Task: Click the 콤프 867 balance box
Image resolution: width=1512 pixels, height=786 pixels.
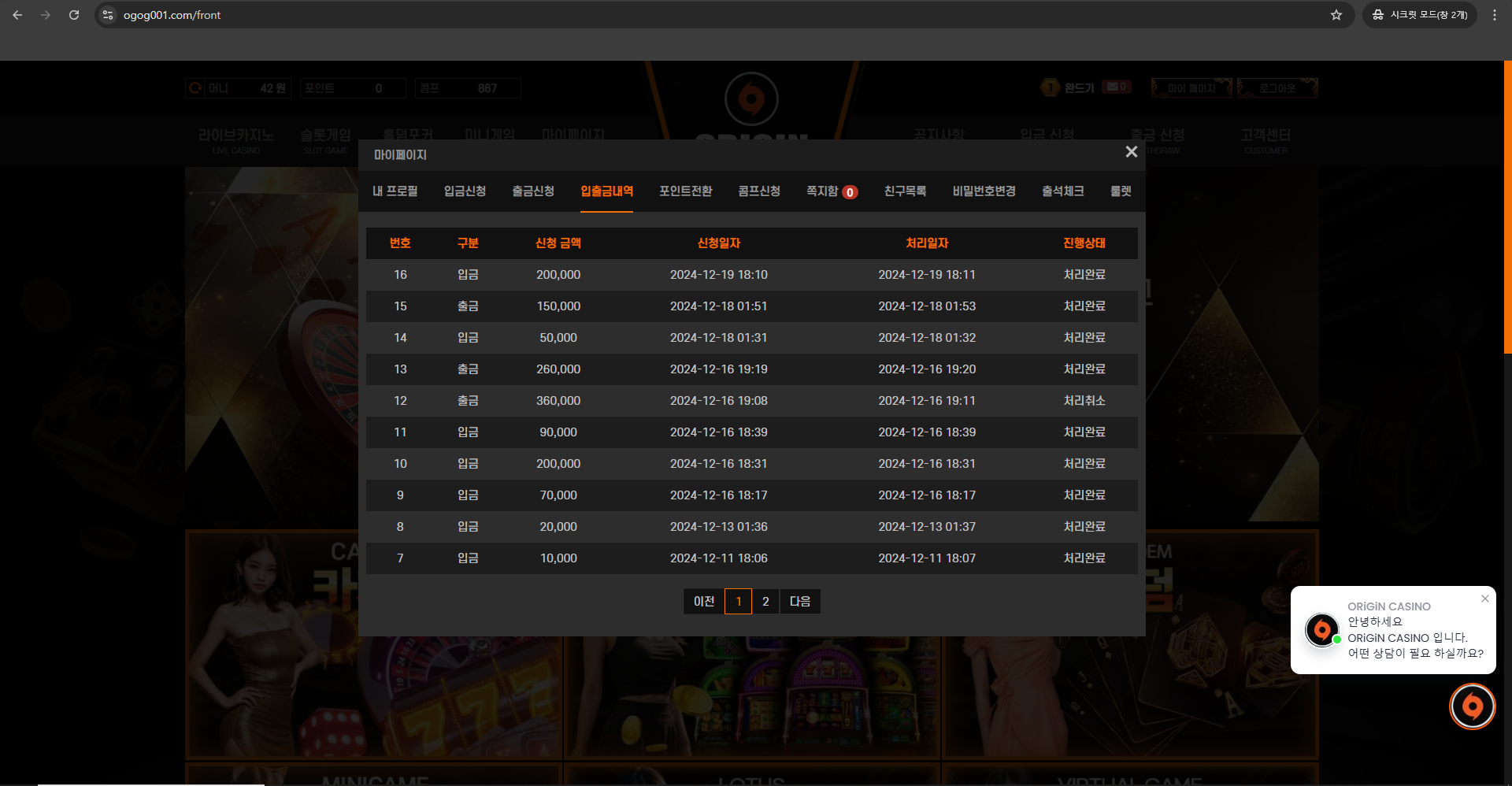Action: [468, 88]
